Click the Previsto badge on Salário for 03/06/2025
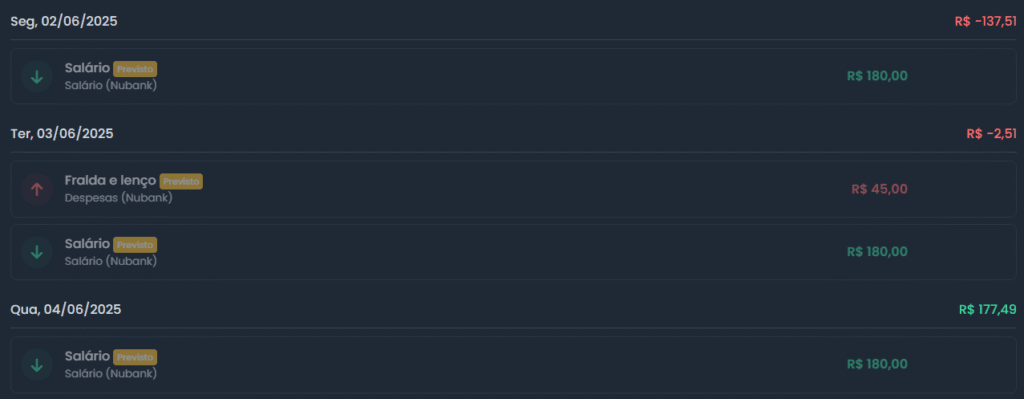1024x399 pixels. [x=135, y=244]
